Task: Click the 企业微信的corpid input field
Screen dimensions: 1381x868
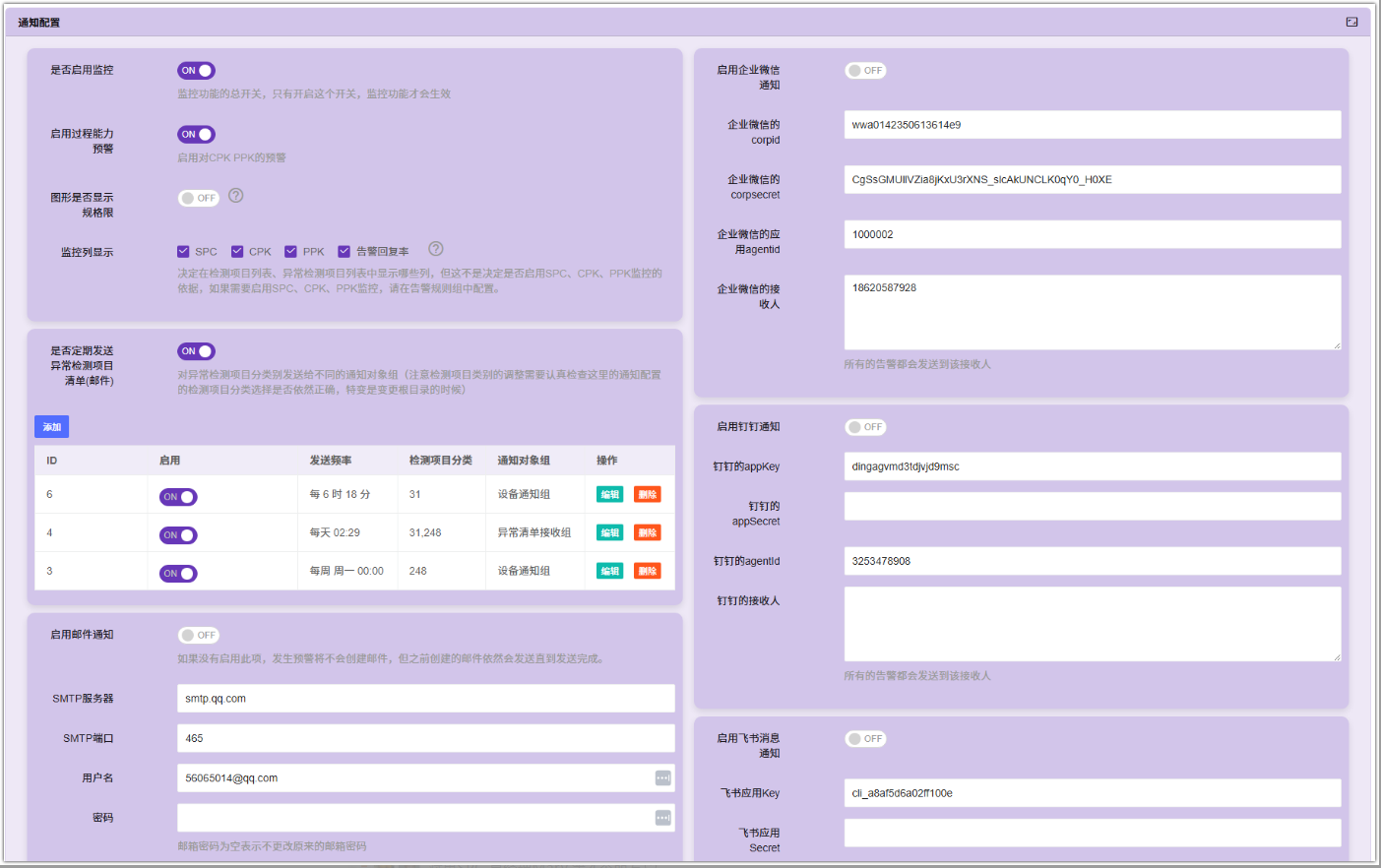Action: [x=1092, y=125]
